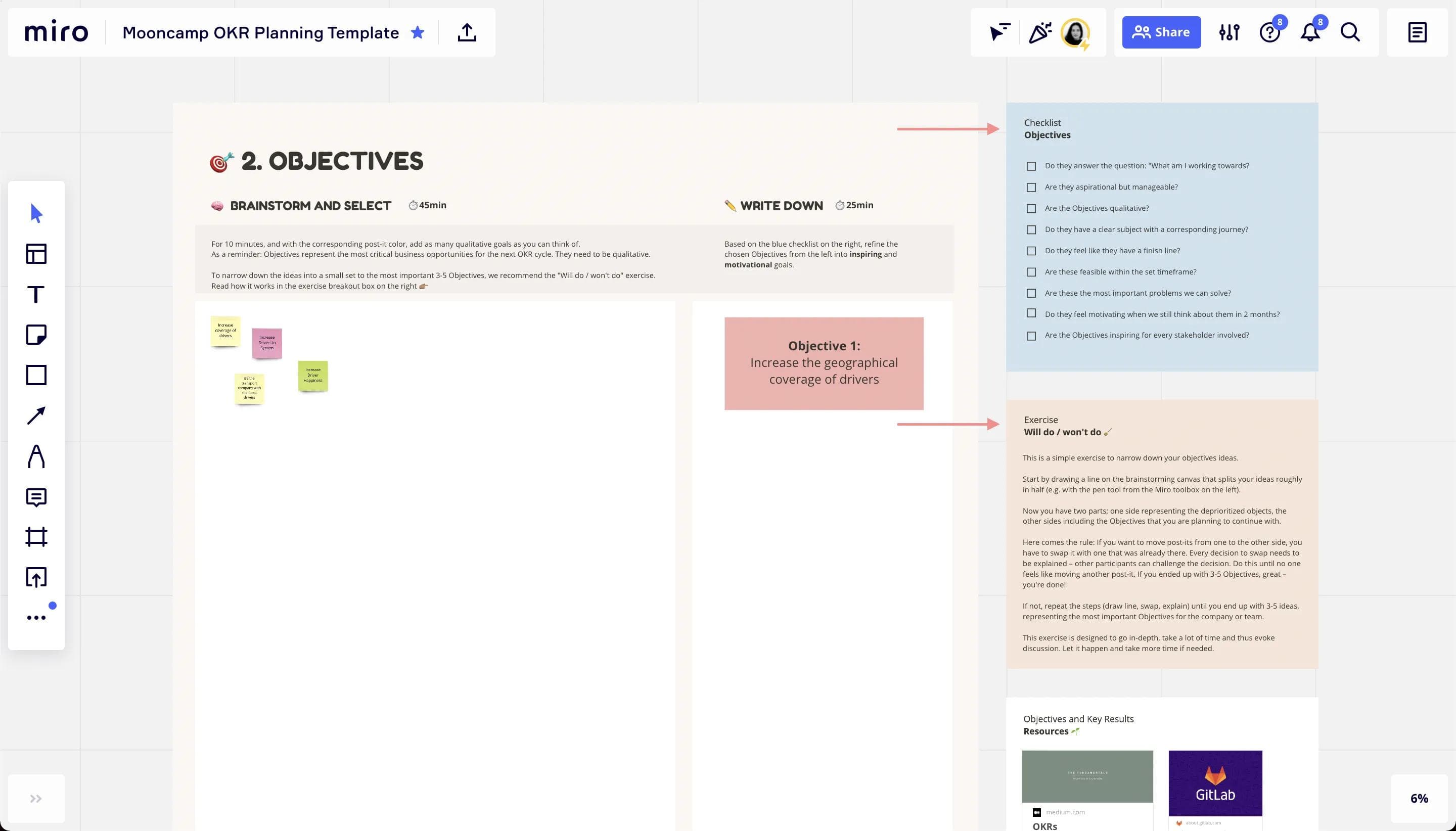Select the cursor/select tool
This screenshot has width=1456, height=831.
pos(36,212)
